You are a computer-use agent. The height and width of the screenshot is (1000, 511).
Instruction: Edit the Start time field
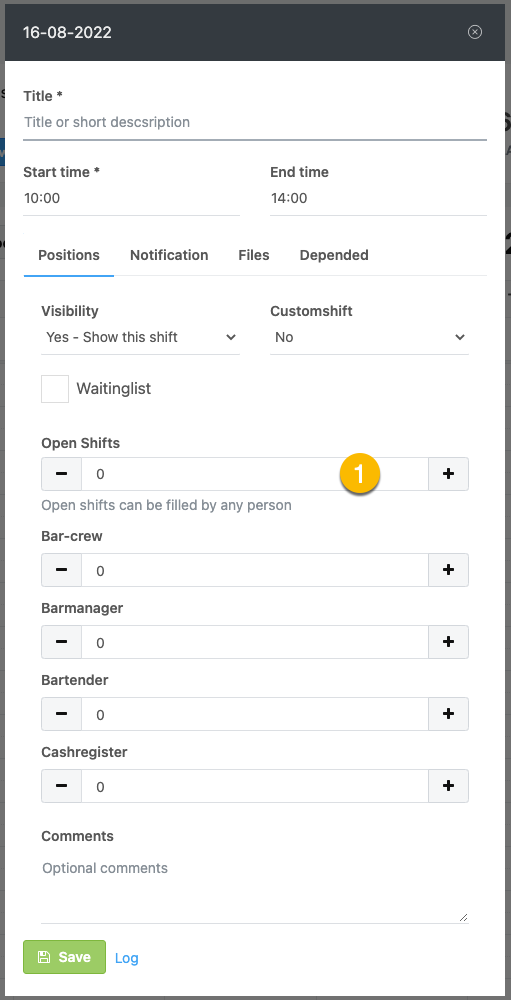[131, 198]
